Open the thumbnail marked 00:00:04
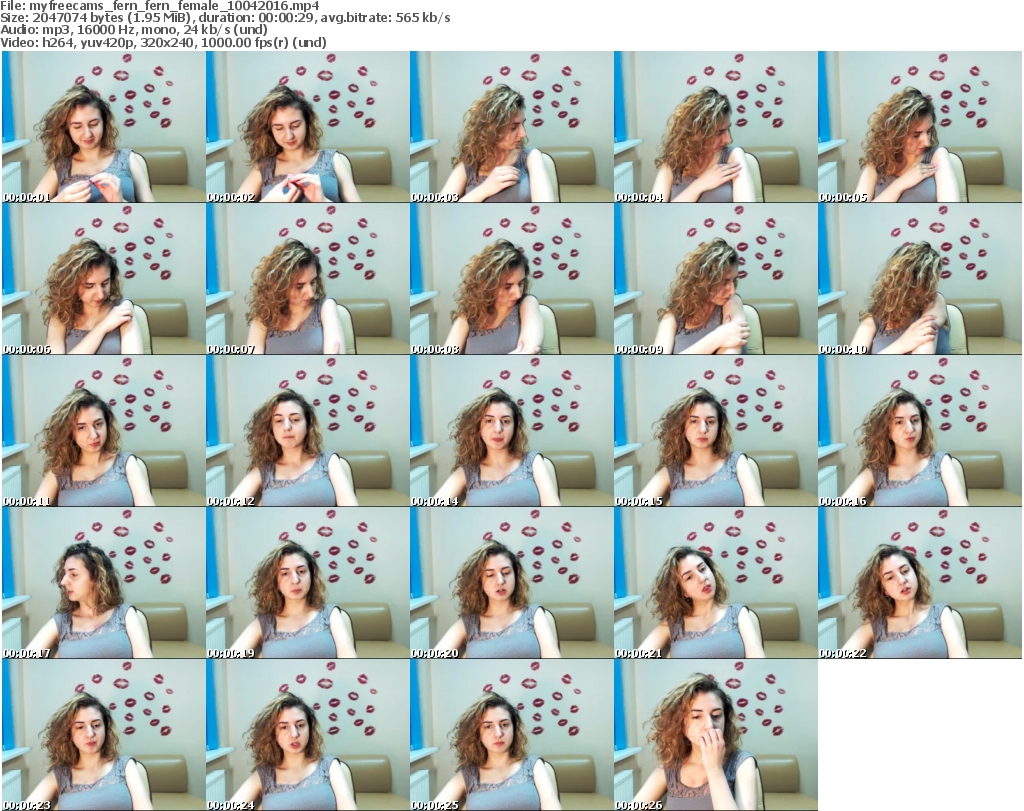The height and width of the screenshot is (811, 1024). coord(715,127)
